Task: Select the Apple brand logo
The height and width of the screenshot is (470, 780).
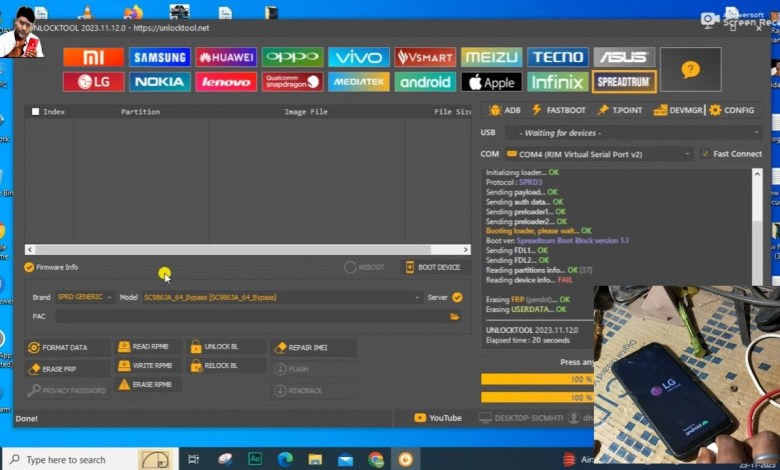Action: click(491, 82)
